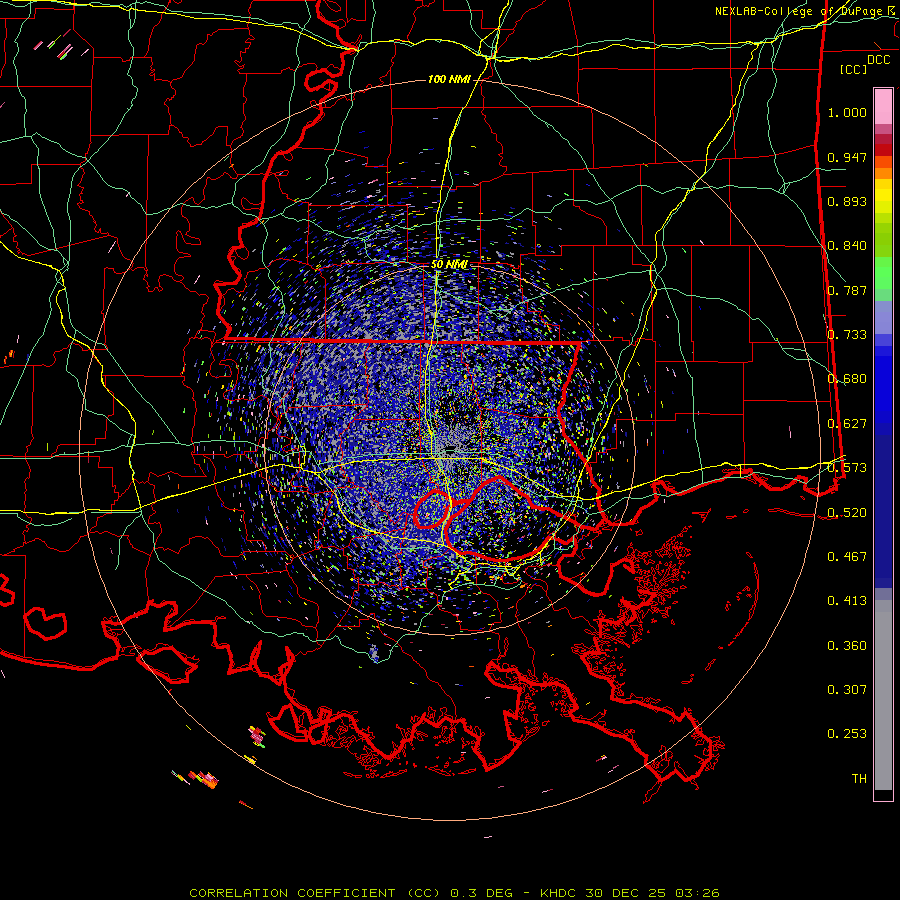Click the 0.3 DEG elevation angle text
Image resolution: width=900 pixels, height=900 pixels.
click(x=481, y=893)
